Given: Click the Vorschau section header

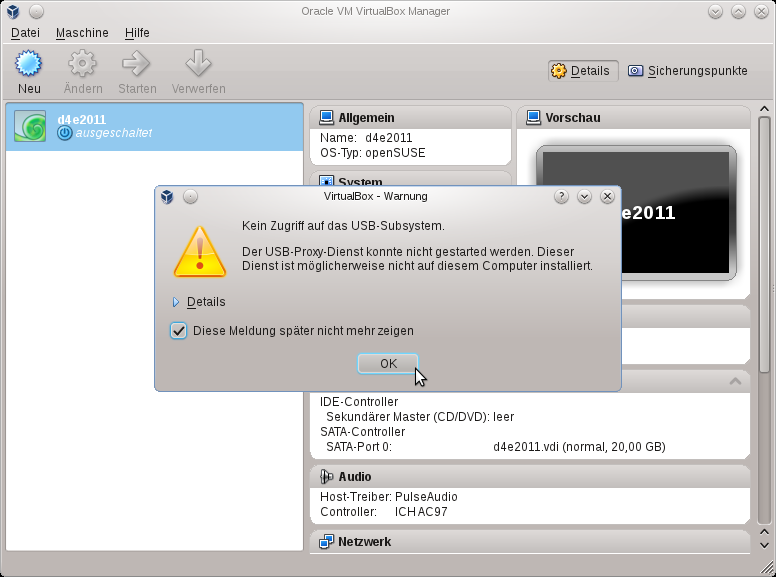Looking at the screenshot, I should tap(633, 118).
